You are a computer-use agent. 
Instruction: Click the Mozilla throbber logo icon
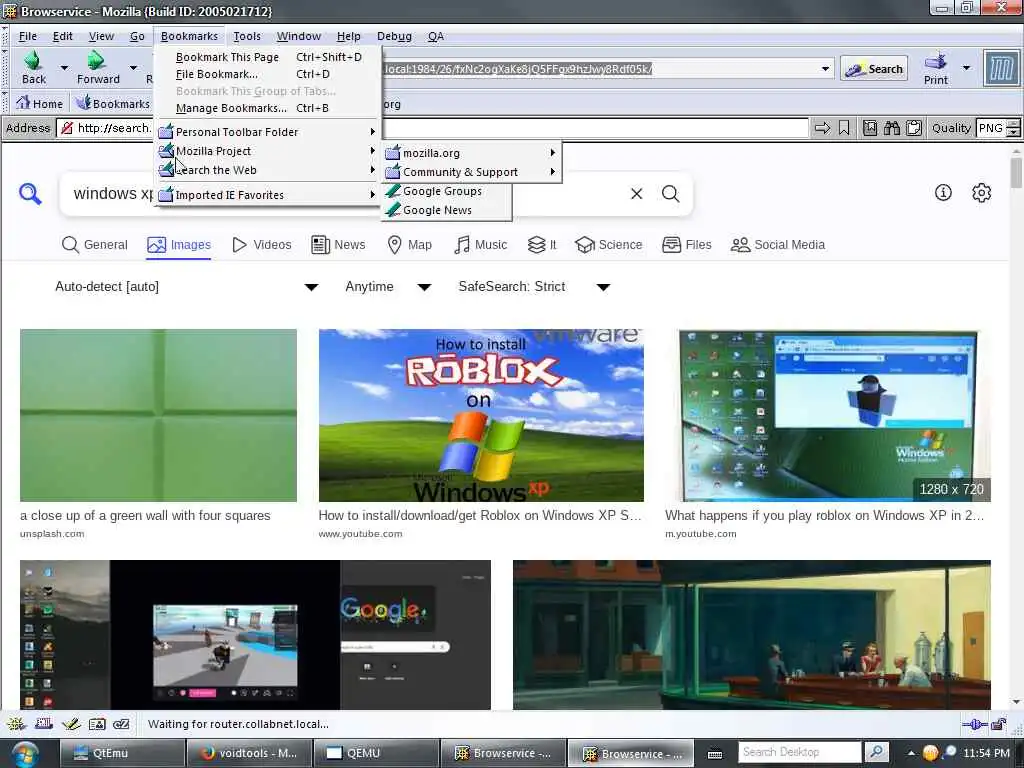[x=1001, y=68]
